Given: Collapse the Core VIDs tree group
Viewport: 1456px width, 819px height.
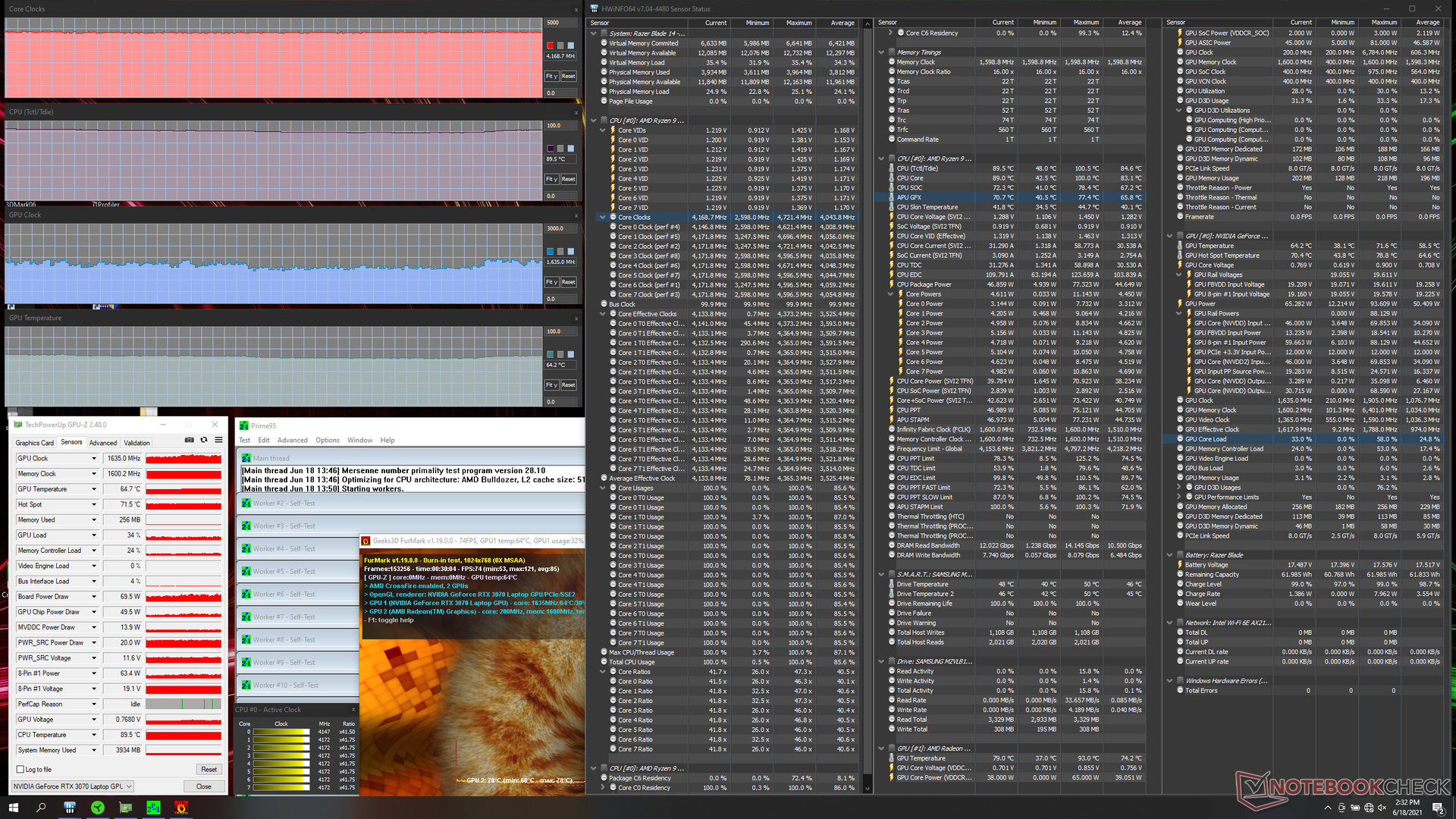Looking at the screenshot, I should point(603,130).
